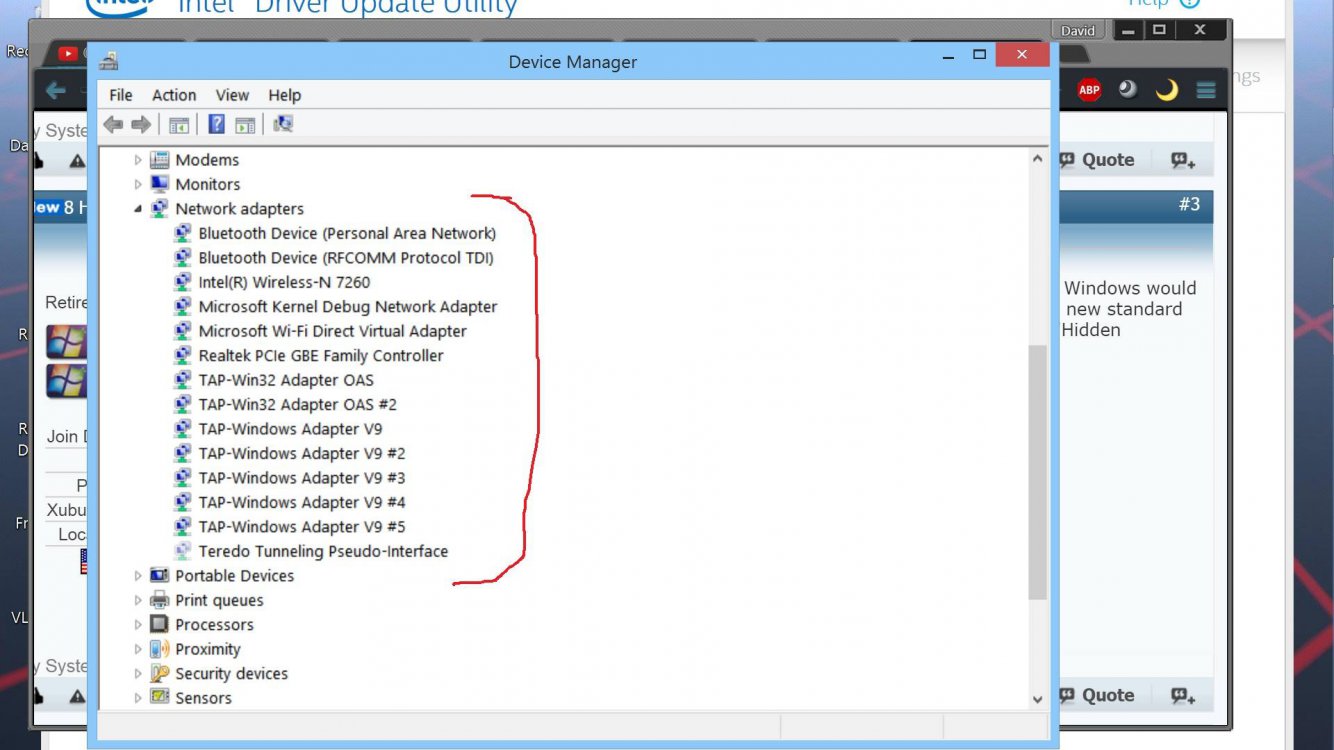Screen dimensions: 1334x750
Task: Click the ABP Adblock Plus icon
Action: (x=1089, y=89)
